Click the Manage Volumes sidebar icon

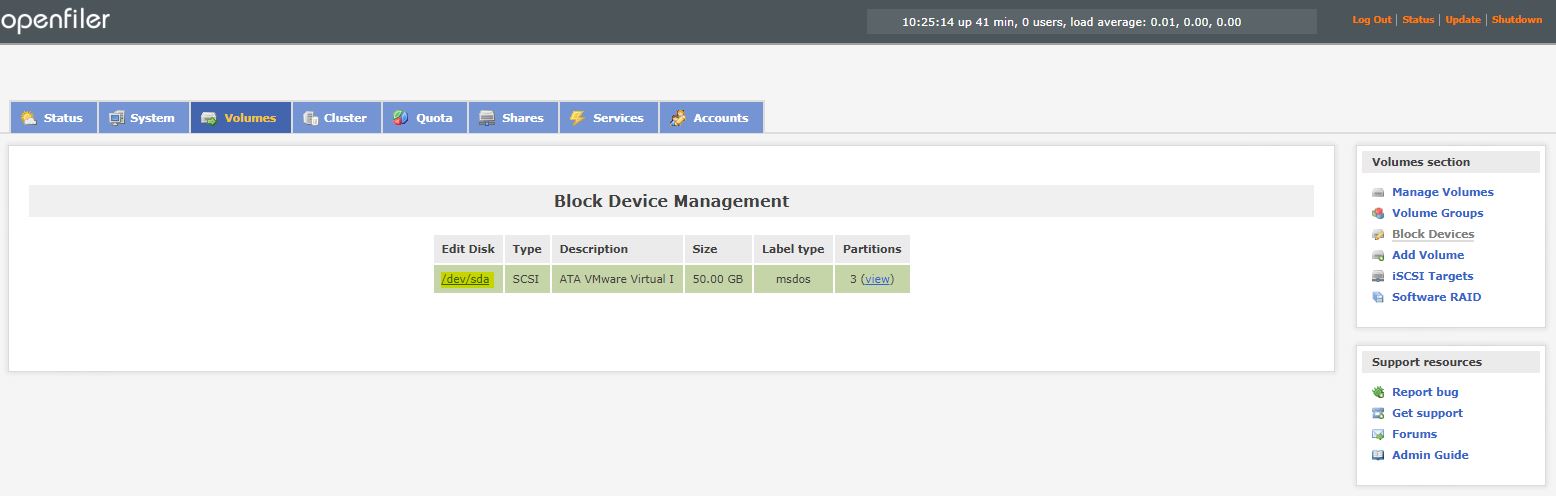(1378, 192)
